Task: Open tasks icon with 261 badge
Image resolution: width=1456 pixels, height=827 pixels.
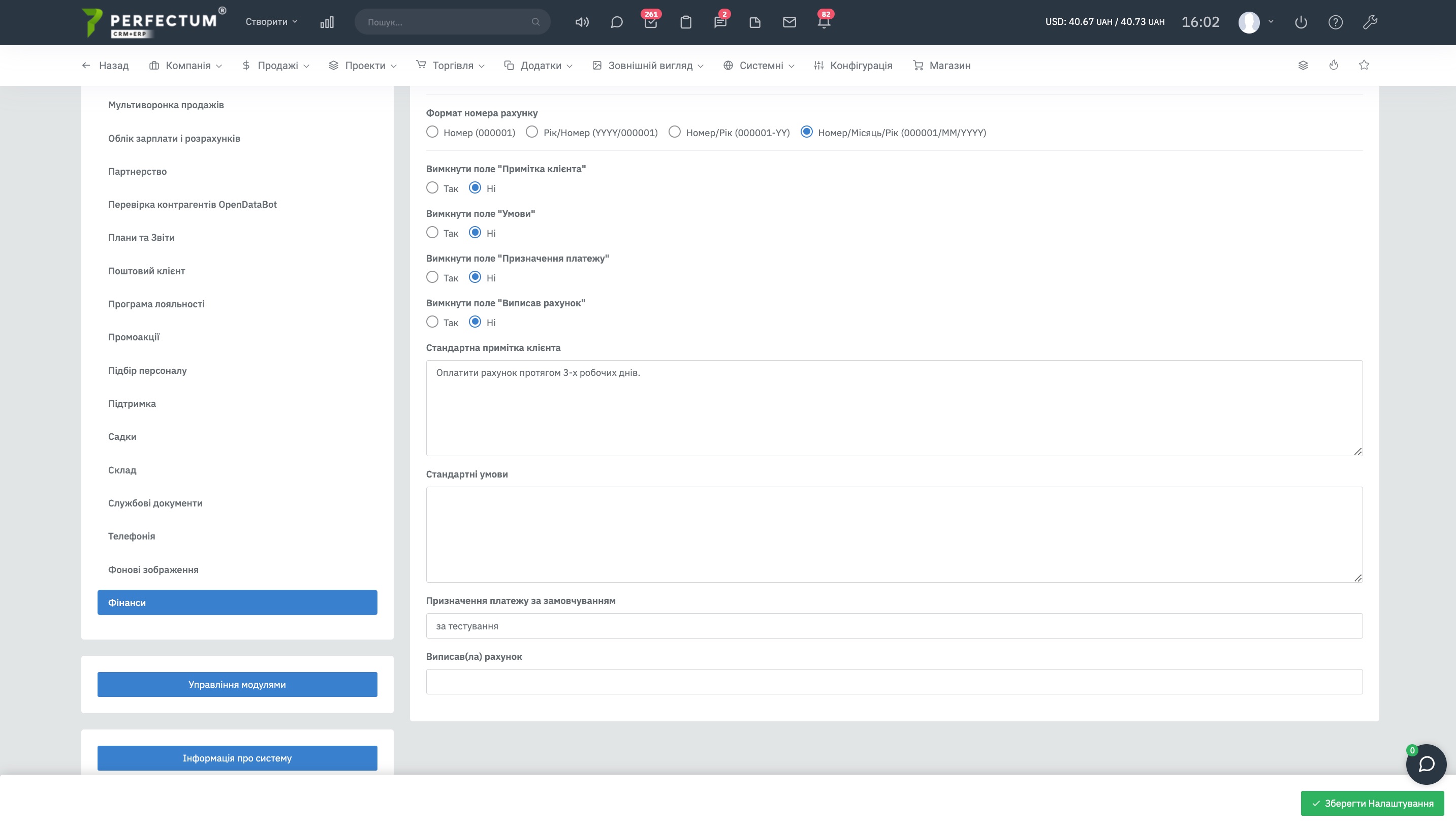Action: click(x=651, y=22)
